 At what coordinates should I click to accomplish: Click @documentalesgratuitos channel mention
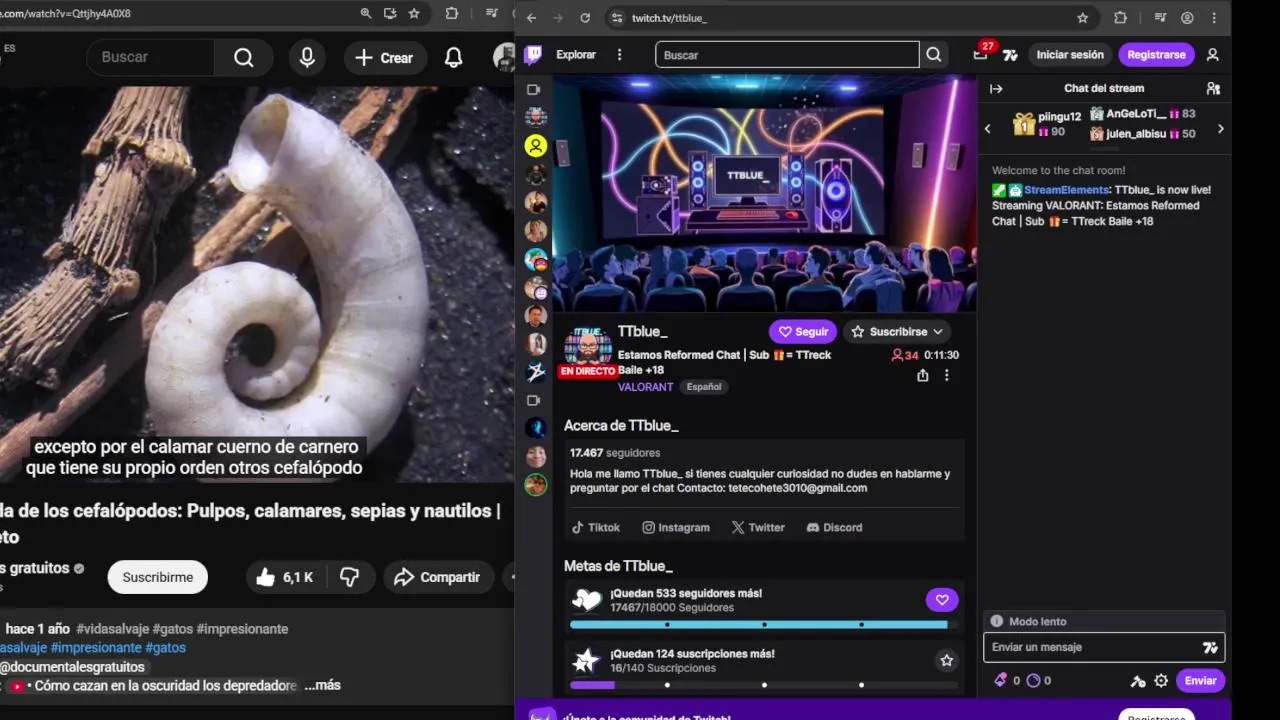coord(72,667)
